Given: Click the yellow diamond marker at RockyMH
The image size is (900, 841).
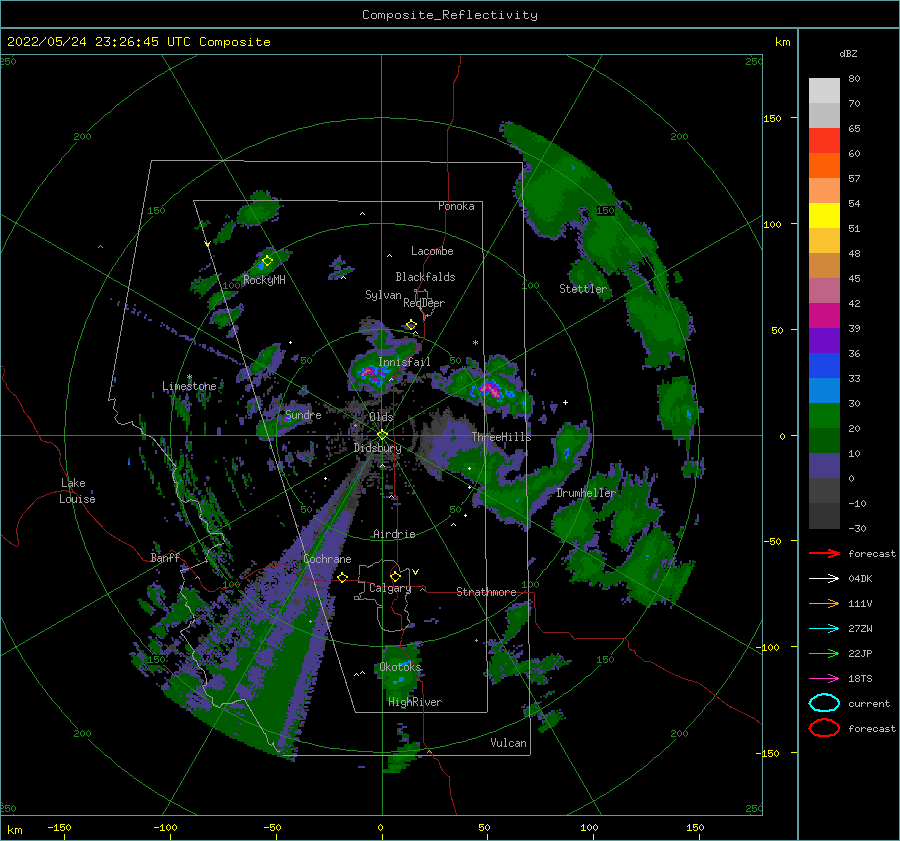Looking at the screenshot, I should point(267,261).
